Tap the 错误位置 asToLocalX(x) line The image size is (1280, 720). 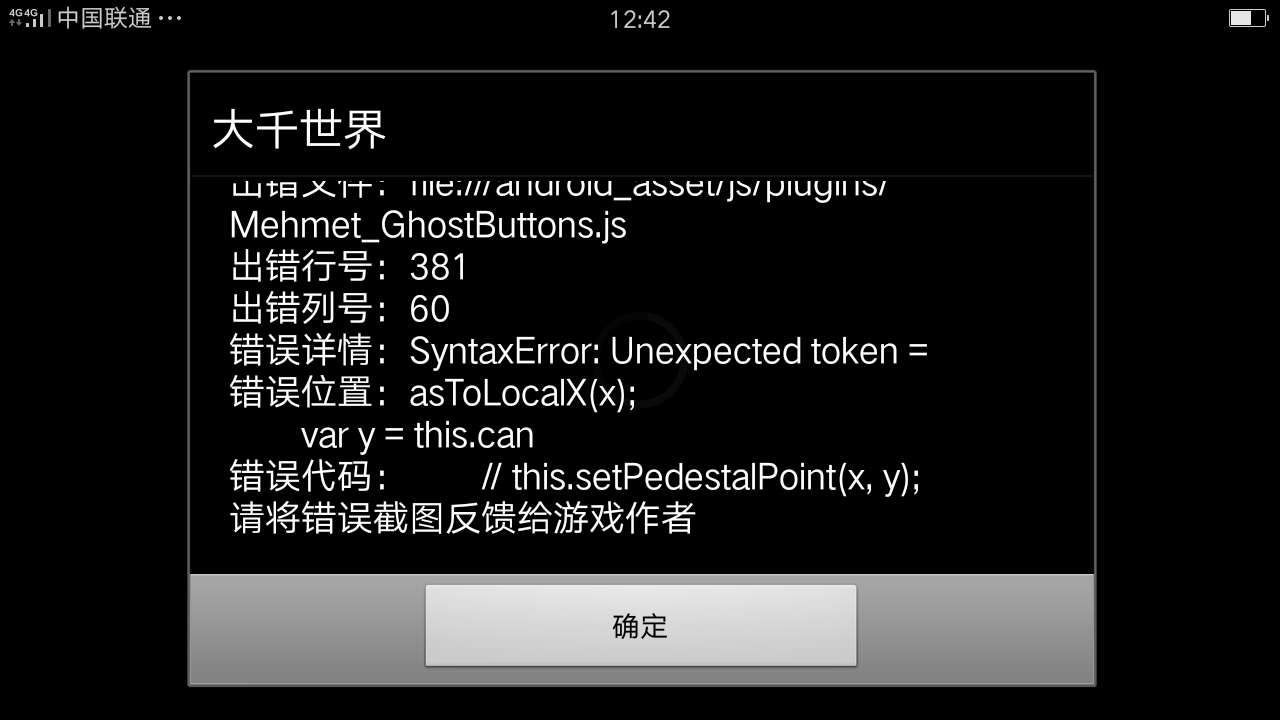point(433,393)
